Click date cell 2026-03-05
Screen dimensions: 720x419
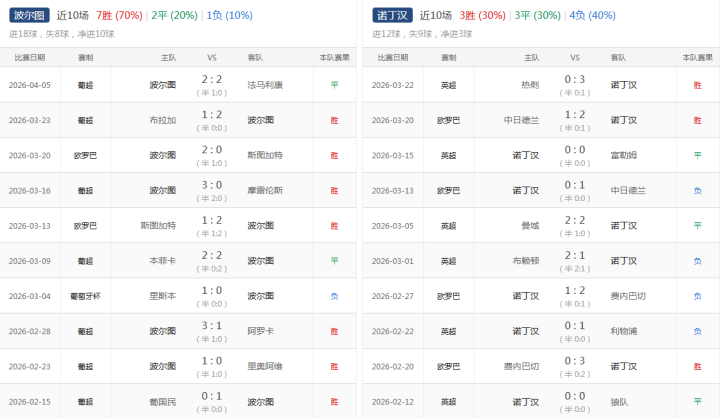[x=393, y=226]
